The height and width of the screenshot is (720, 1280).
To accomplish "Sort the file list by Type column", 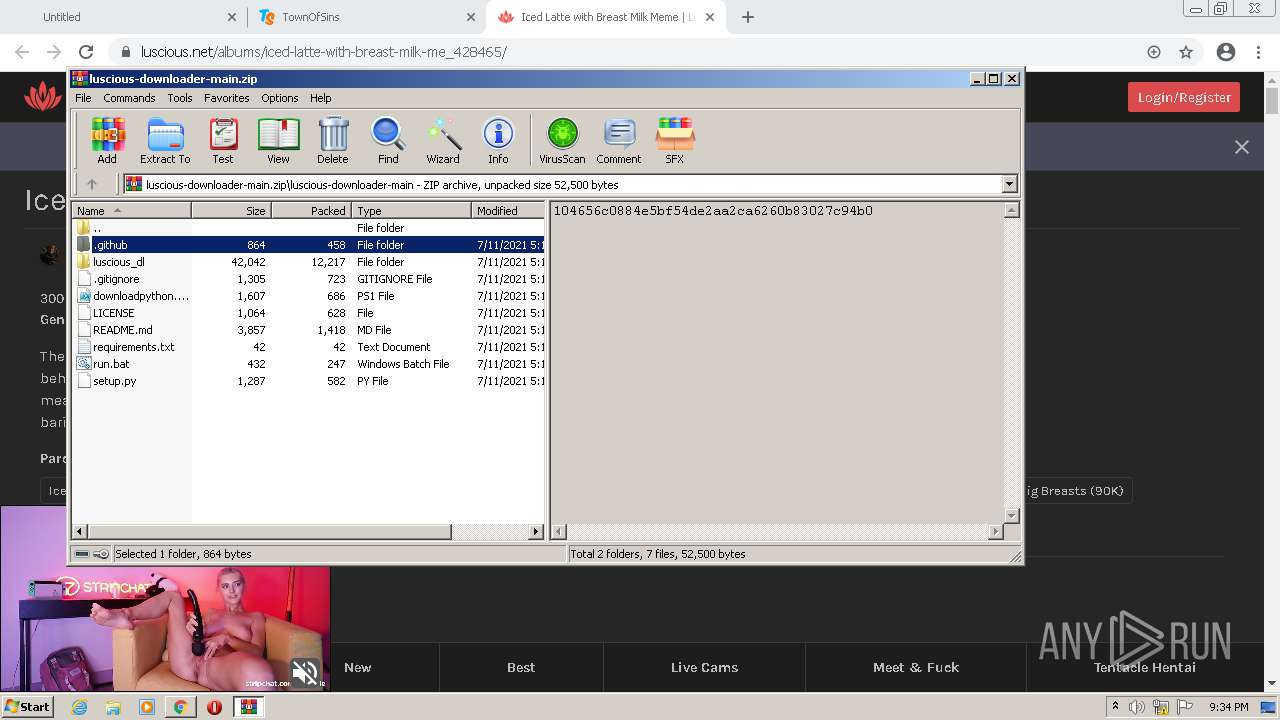I will coord(411,210).
